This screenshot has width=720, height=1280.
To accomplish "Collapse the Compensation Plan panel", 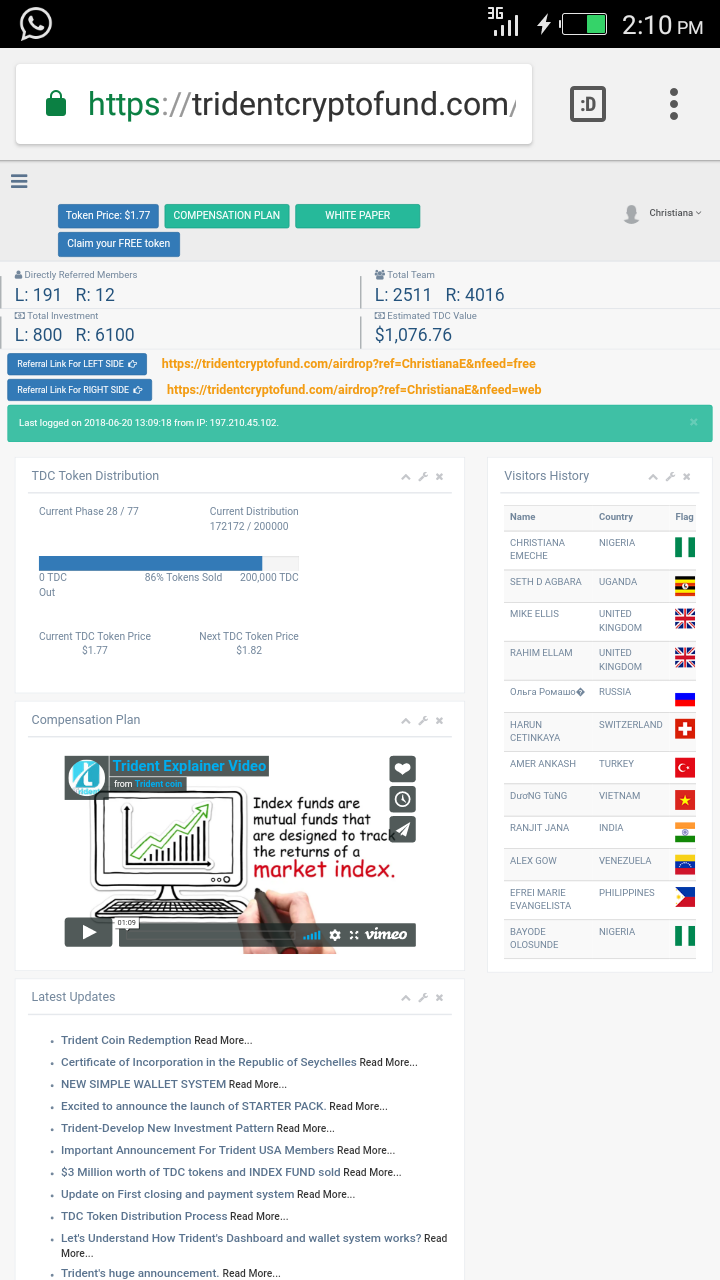I will click(406, 721).
